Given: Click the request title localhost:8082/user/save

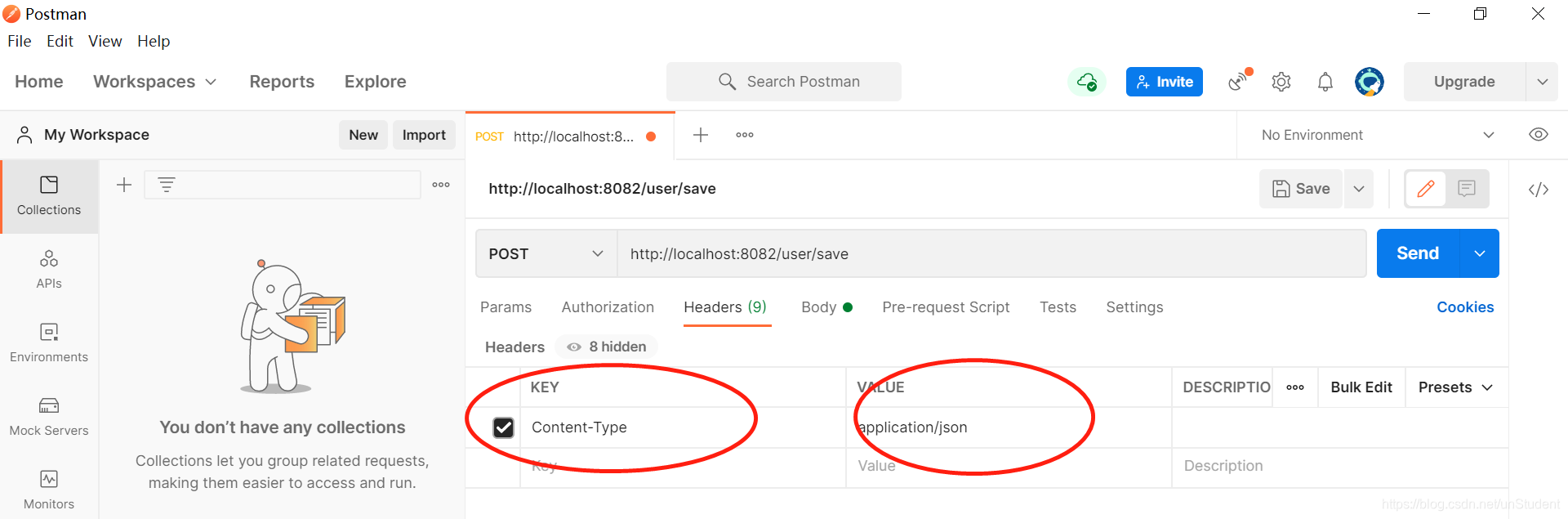Looking at the screenshot, I should [602, 189].
